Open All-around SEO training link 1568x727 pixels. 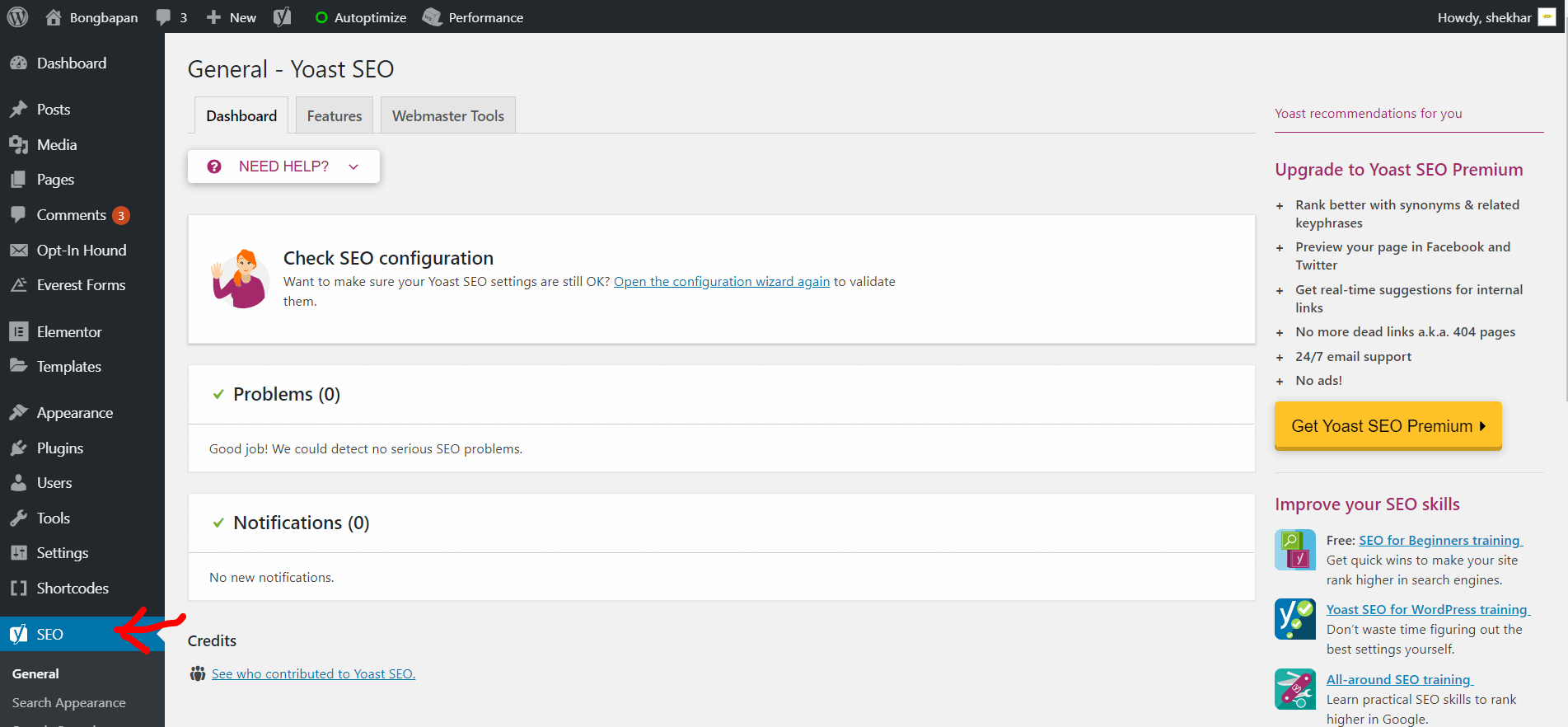point(1399,680)
